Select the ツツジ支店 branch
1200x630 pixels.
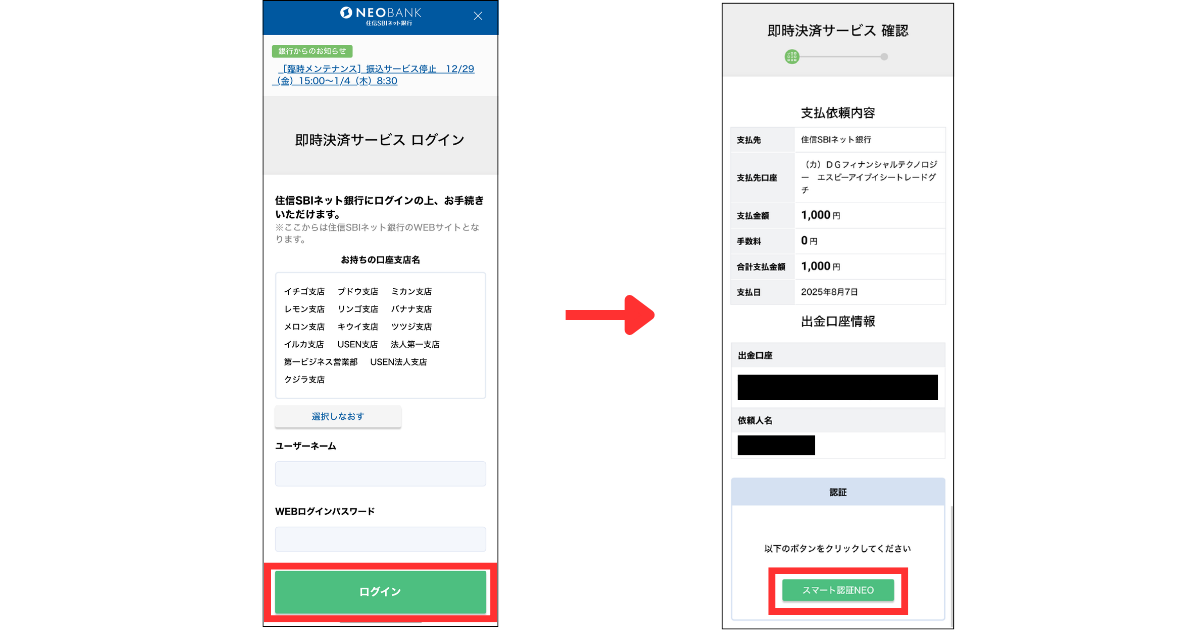411,327
